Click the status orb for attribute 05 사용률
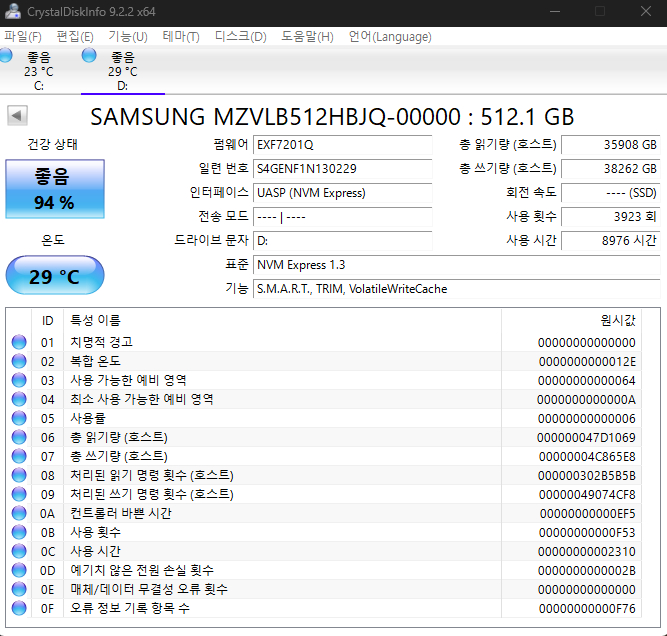This screenshot has width=667, height=636. pos(19,418)
